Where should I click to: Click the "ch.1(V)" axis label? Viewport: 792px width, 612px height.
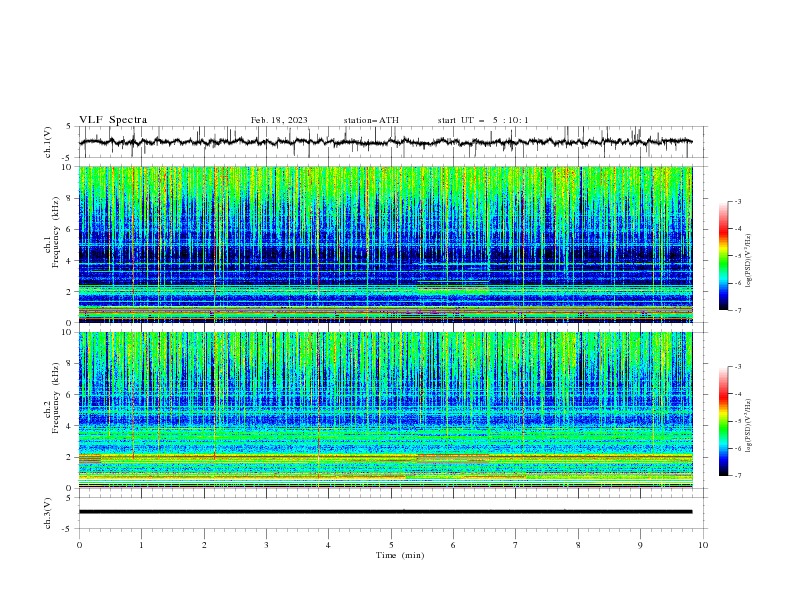[48, 142]
